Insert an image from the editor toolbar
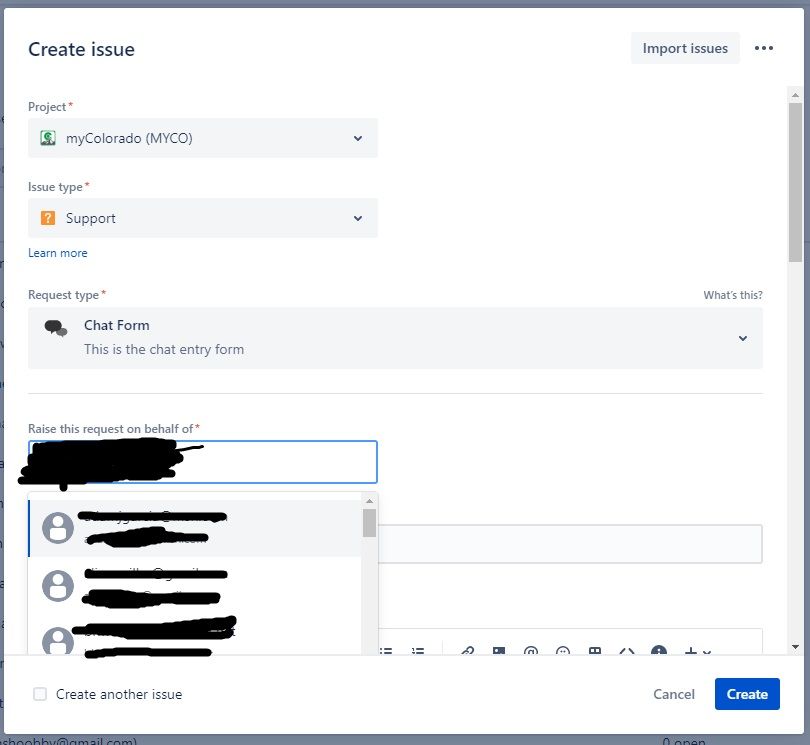Screen dimensions: 810x745 499,651
